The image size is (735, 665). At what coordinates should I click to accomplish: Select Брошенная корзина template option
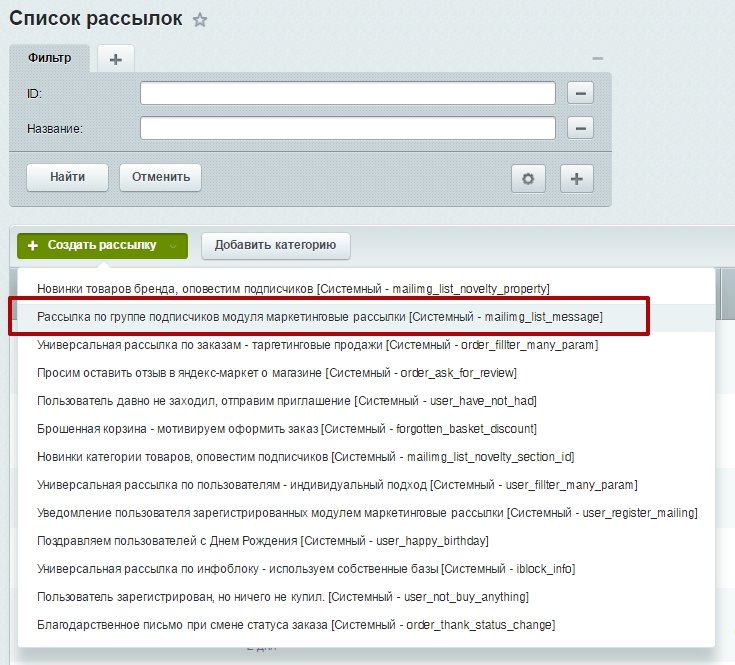[287, 429]
